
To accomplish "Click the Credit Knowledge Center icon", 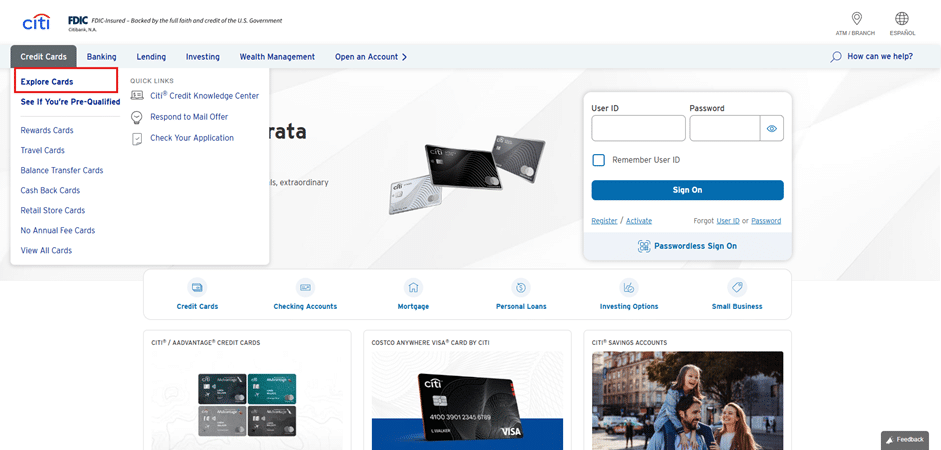I will [137, 95].
